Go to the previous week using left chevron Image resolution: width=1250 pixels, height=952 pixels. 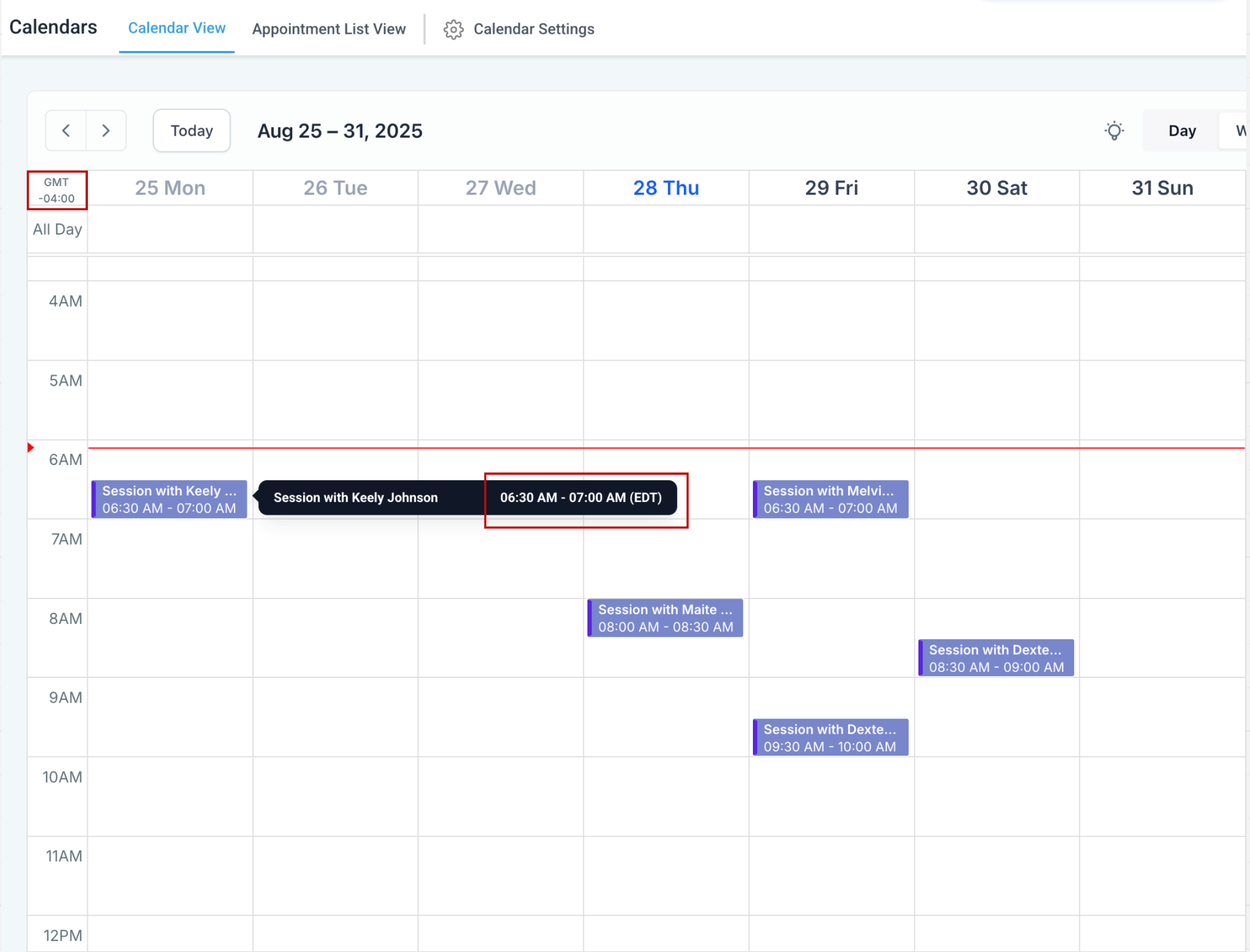(65, 130)
